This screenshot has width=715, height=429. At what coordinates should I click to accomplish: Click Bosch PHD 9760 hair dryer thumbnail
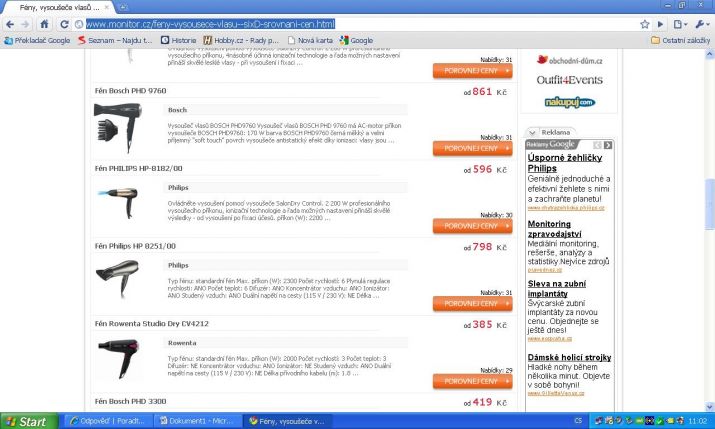click(x=118, y=128)
